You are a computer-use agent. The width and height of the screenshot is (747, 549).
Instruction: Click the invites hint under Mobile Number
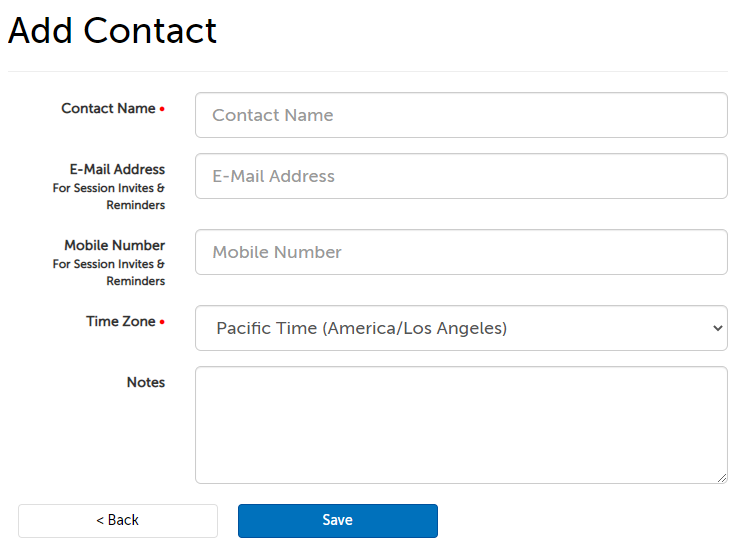click(109, 272)
